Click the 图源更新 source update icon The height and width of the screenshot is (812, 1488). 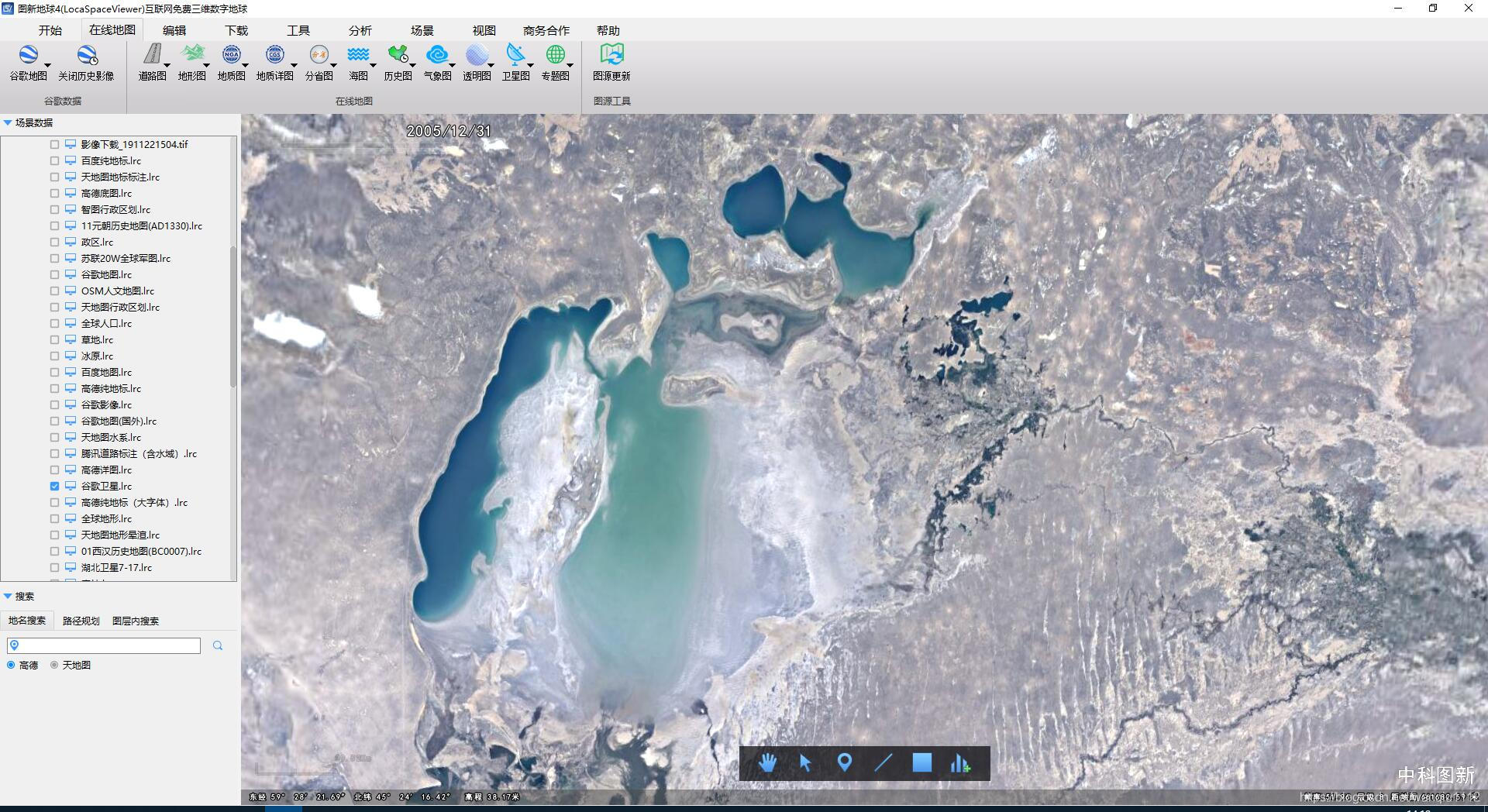[x=611, y=54]
